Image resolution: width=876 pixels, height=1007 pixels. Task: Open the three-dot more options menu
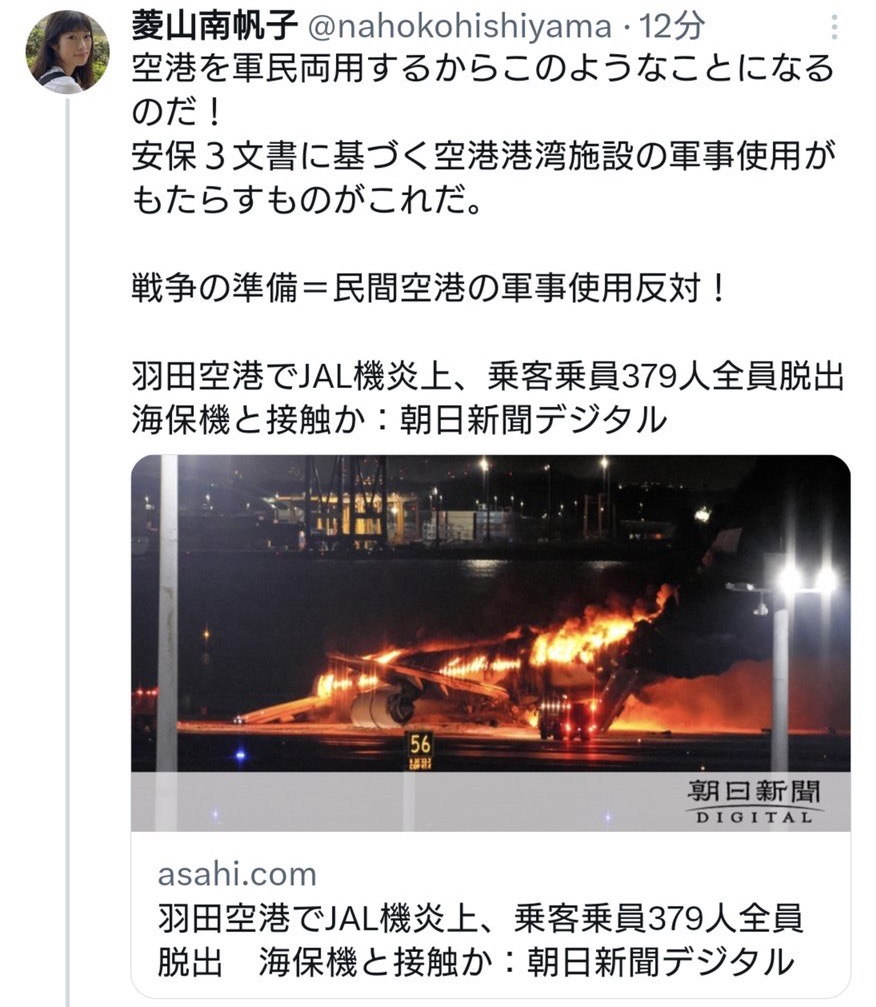coord(834,27)
